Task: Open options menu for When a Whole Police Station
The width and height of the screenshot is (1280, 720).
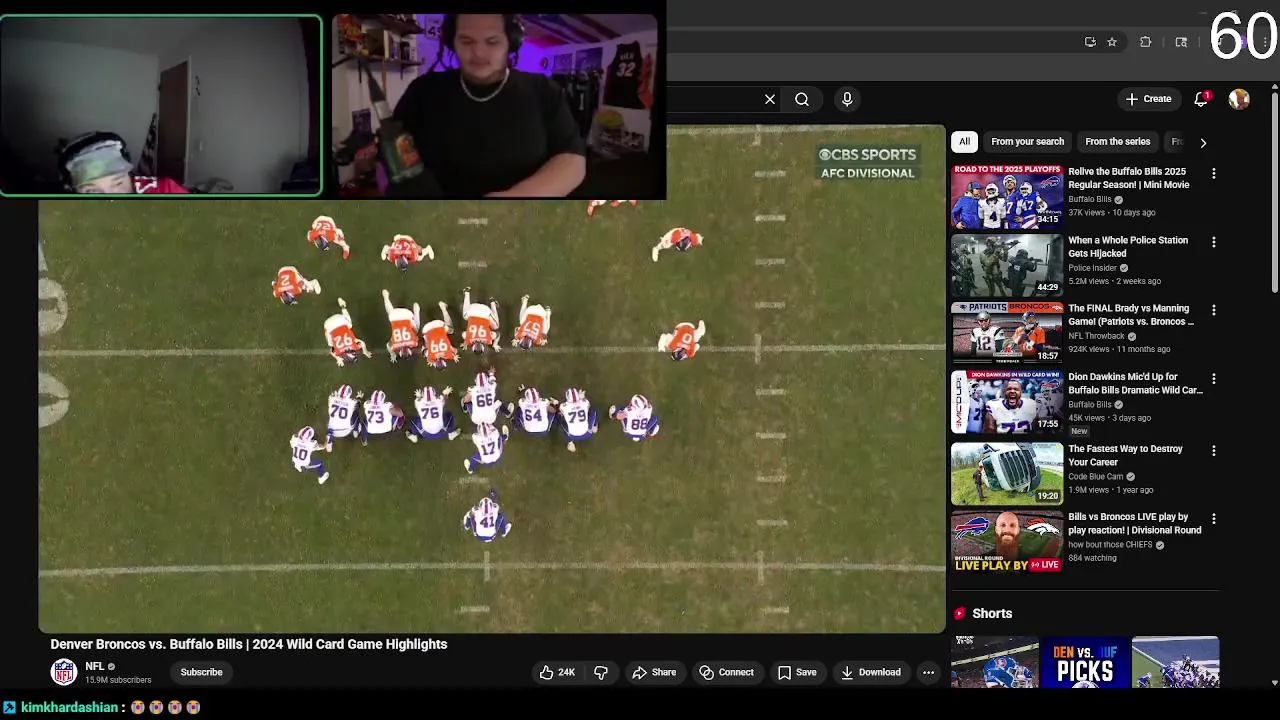Action: (x=1214, y=242)
